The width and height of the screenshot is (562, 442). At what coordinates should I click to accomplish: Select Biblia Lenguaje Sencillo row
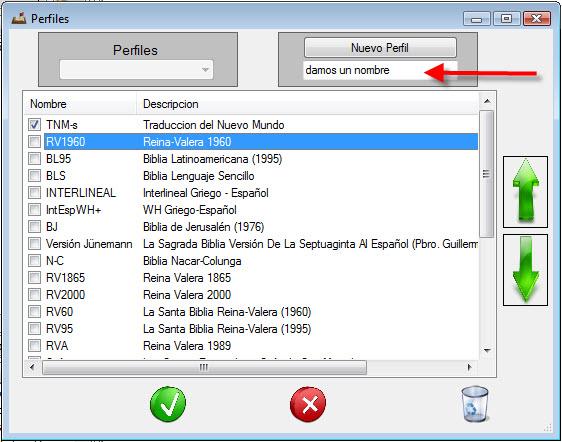tap(251, 176)
